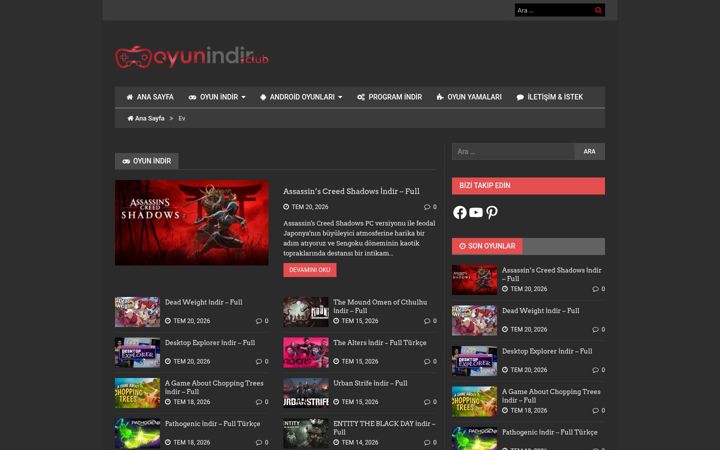Open the large Assassin's Creed Shadows featured image
Viewport: 720px width, 450px height.
click(191, 223)
